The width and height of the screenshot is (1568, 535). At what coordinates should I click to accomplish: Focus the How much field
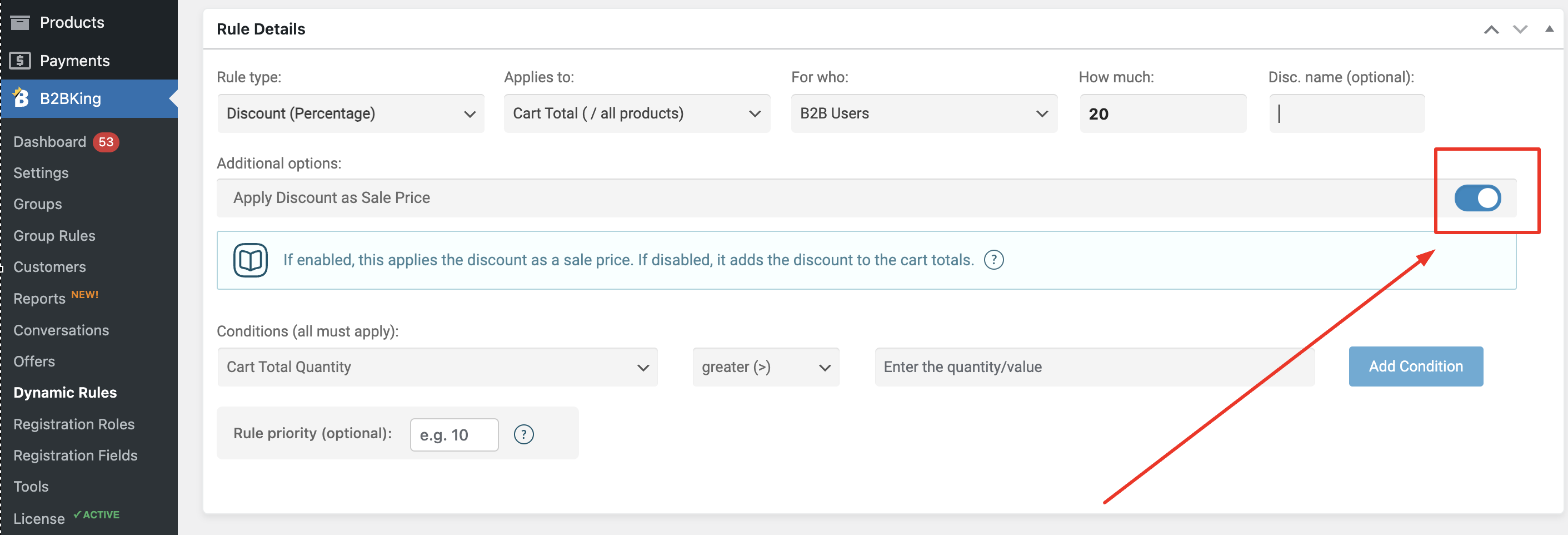coord(1162,114)
